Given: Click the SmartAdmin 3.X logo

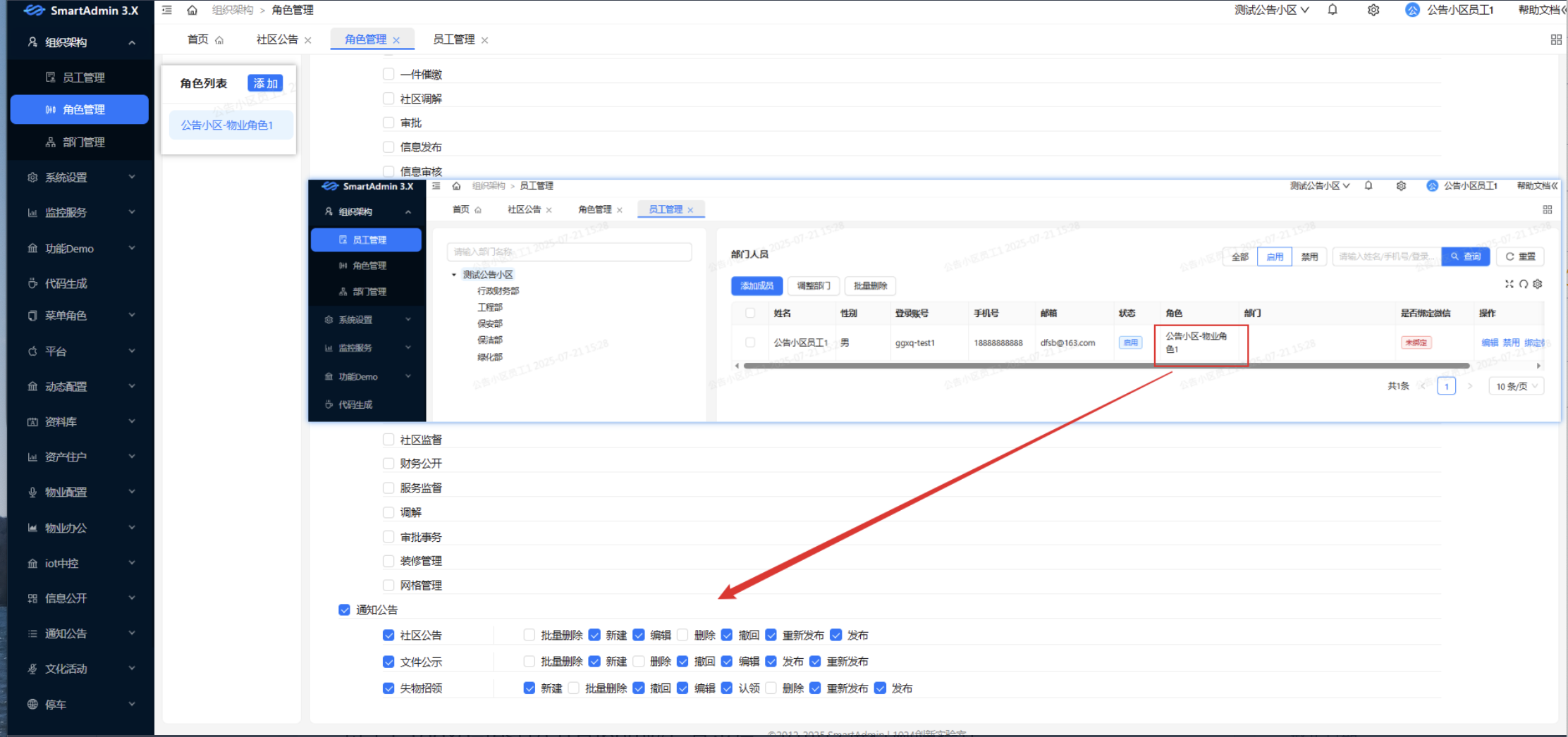Looking at the screenshot, I should (81, 11).
